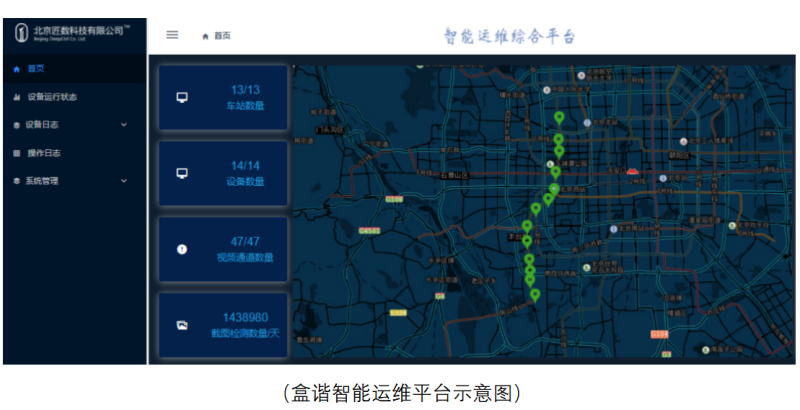Click the 13/13 station count value
800x410 pixels.
tap(245, 90)
